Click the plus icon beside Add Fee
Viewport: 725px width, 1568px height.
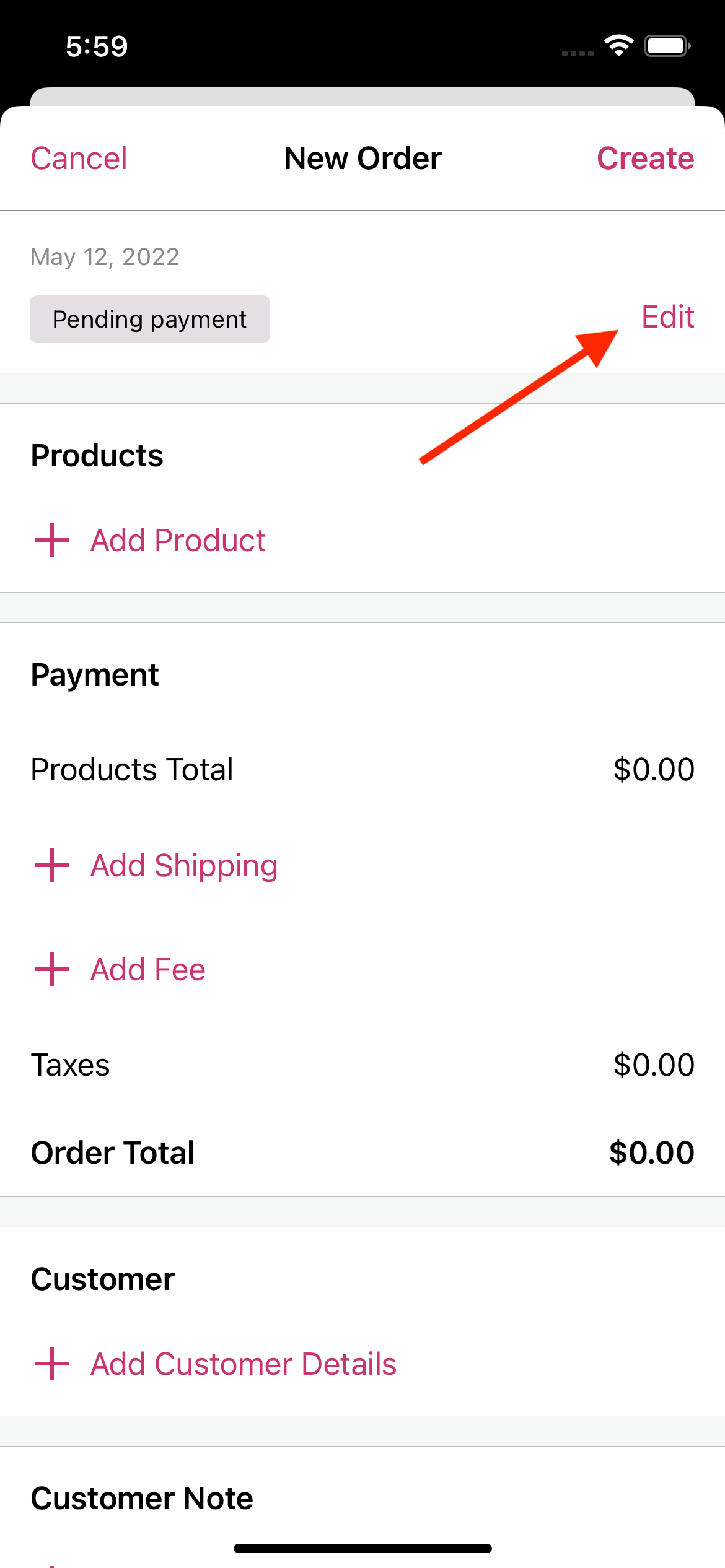[51, 969]
